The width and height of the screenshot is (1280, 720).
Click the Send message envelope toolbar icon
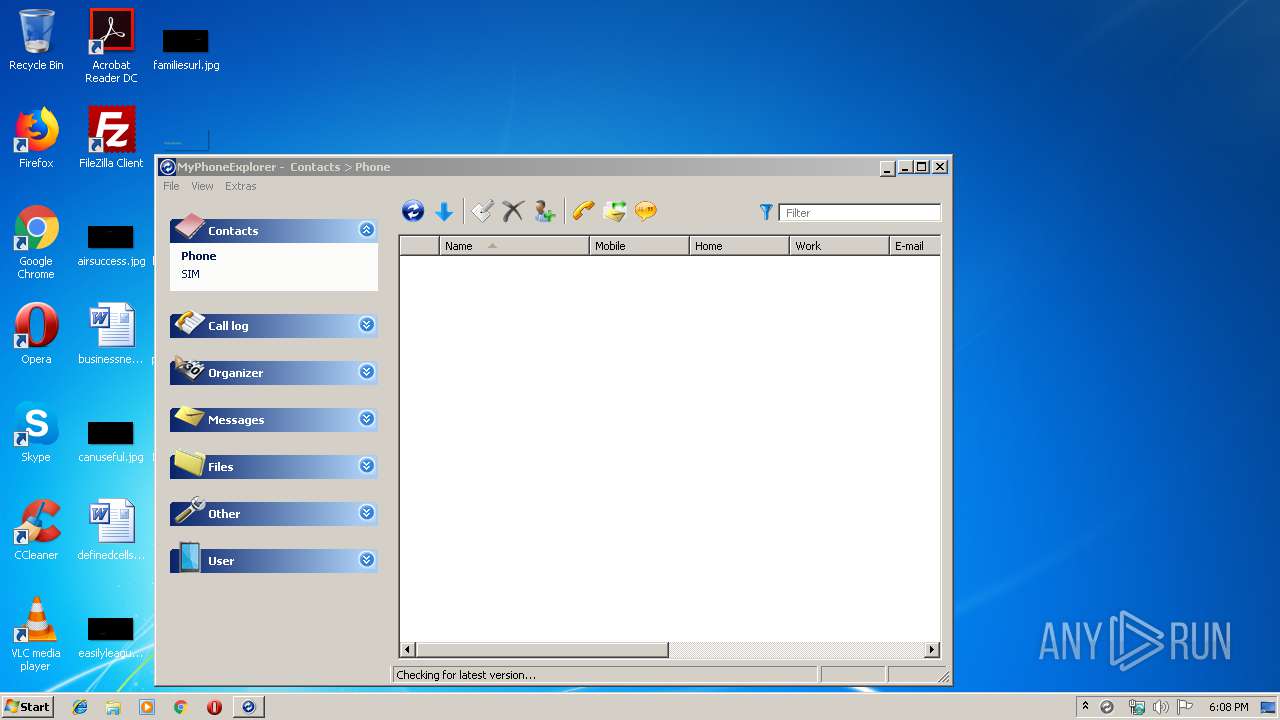[614, 211]
